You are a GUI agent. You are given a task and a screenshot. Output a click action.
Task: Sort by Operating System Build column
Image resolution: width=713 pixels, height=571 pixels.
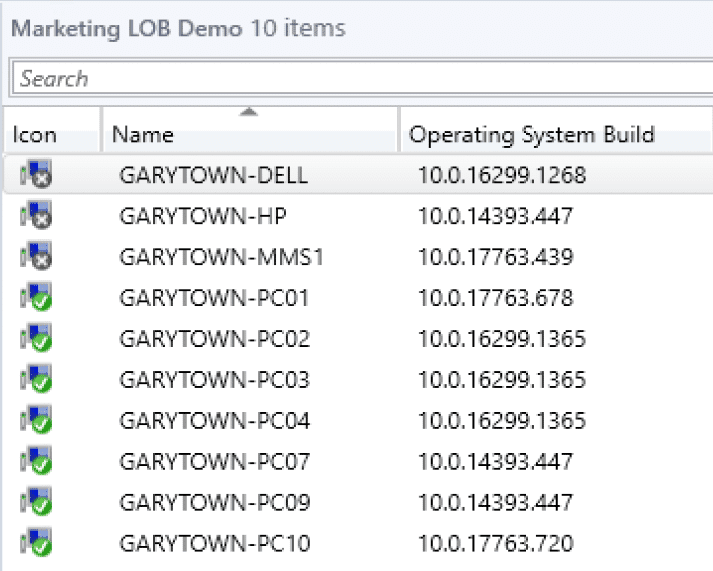(531, 135)
